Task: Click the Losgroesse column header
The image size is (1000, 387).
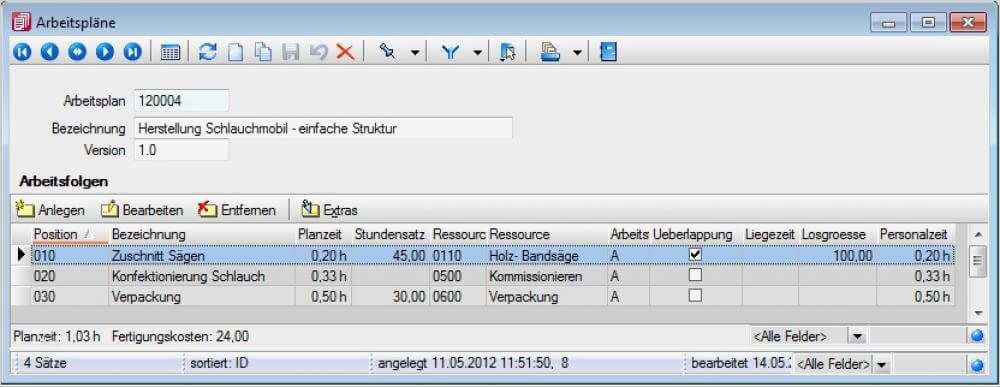Action: [x=837, y=235]
